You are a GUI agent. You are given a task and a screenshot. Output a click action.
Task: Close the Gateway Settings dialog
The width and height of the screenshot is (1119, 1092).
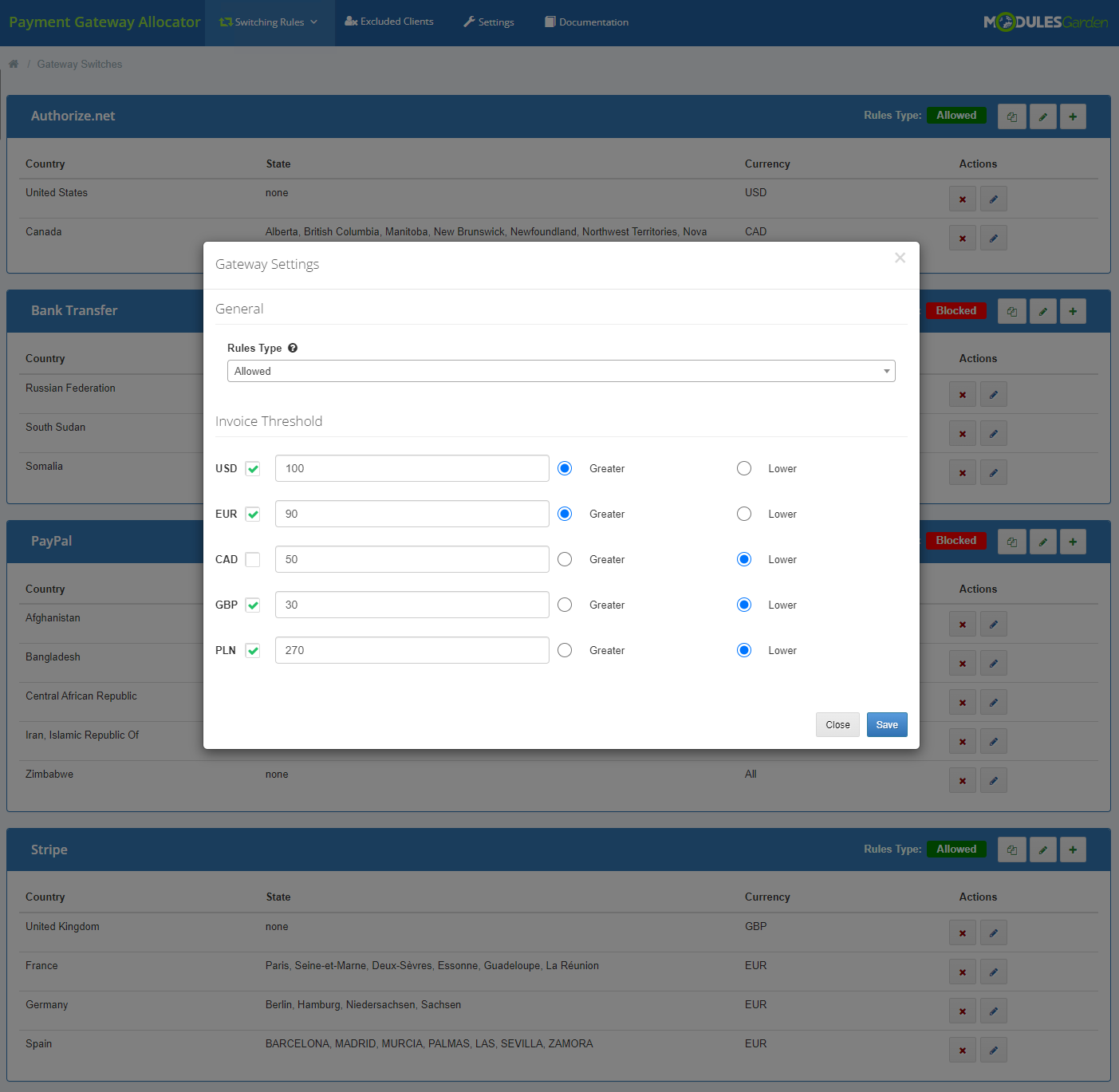coord(837,724)
